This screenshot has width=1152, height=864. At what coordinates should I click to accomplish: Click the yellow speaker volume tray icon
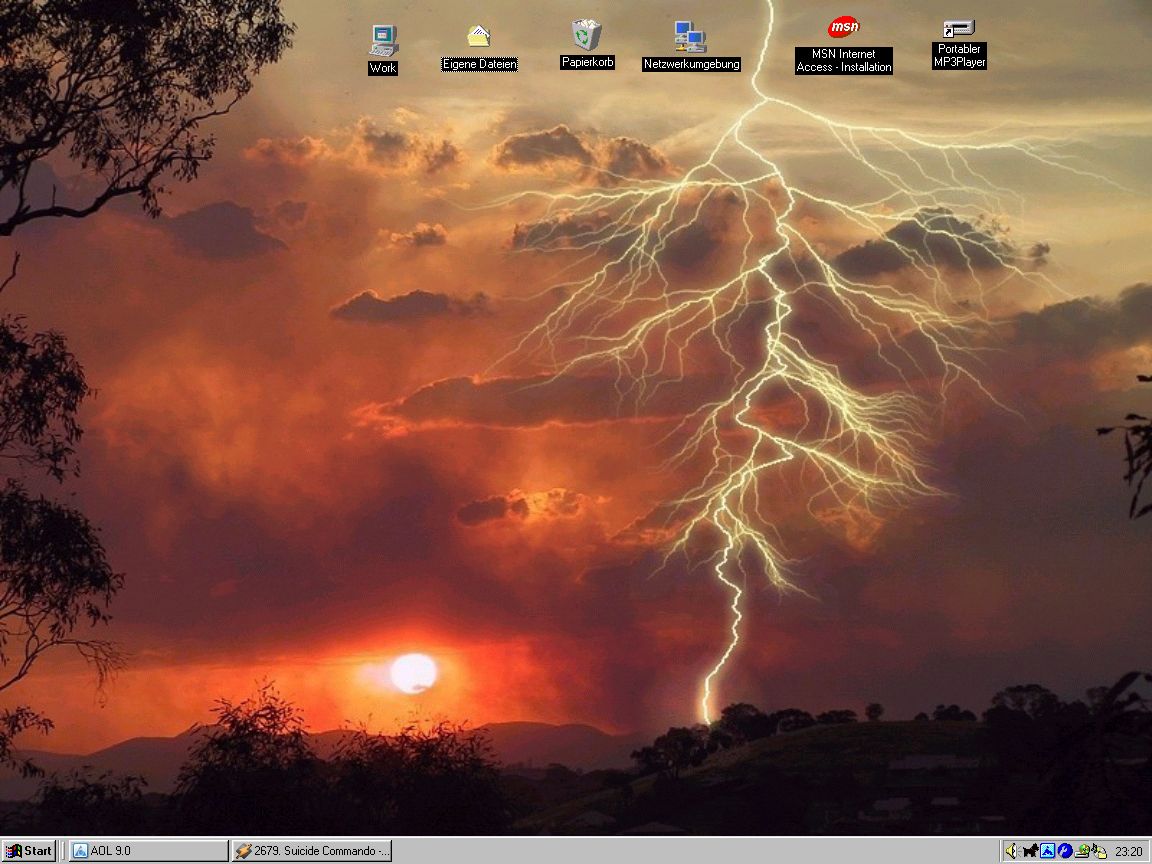pyautogui.click(x=1011, y=851)
